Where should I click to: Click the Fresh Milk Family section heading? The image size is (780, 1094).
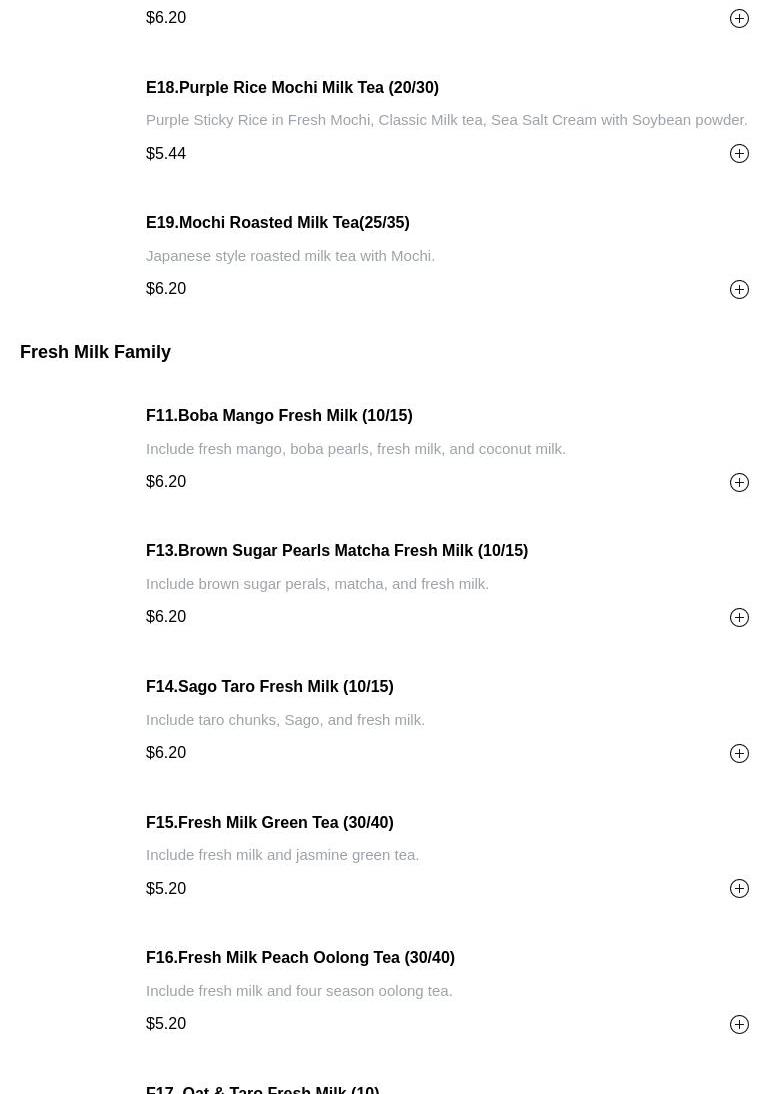95,352
